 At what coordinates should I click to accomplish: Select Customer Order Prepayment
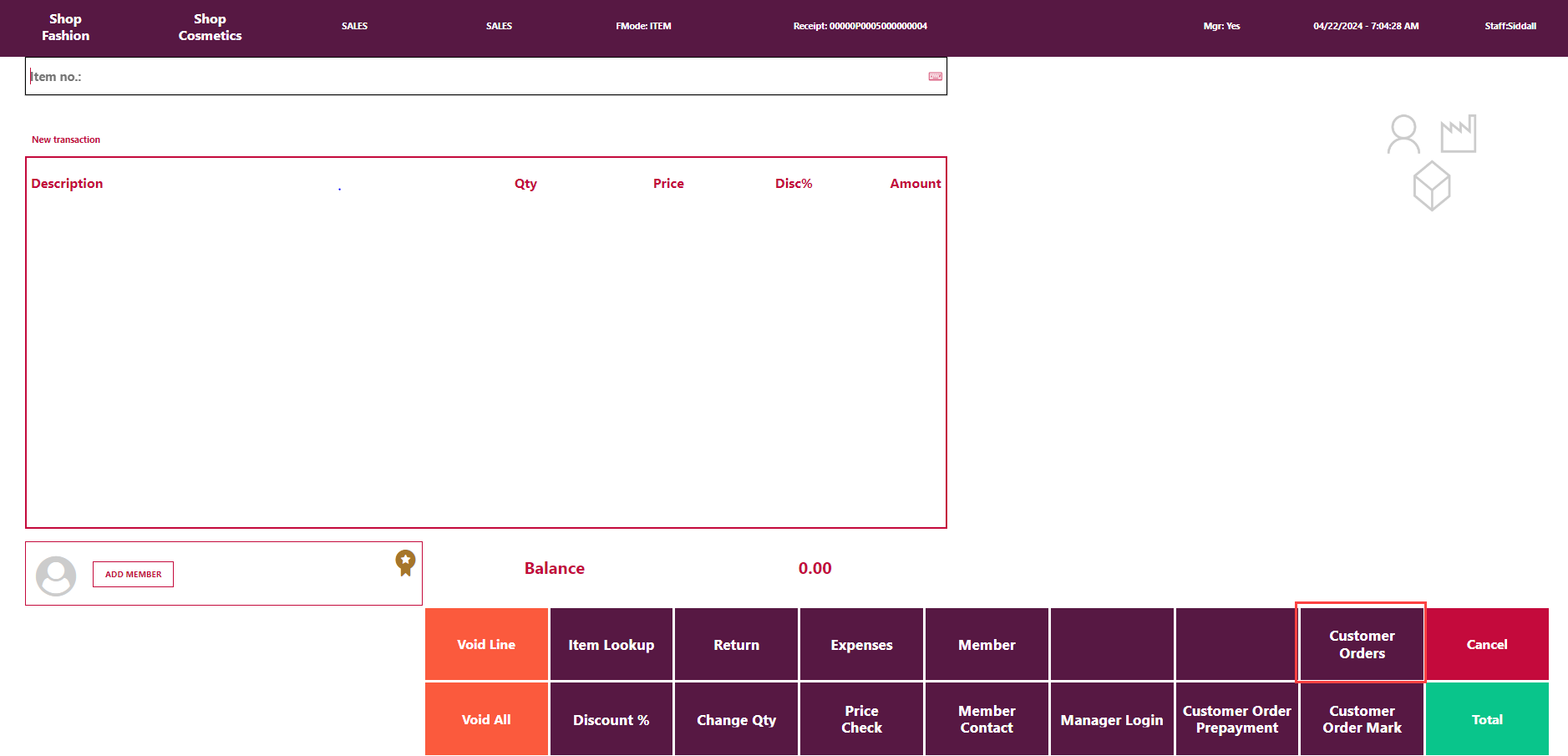[x=1236, y=719]
